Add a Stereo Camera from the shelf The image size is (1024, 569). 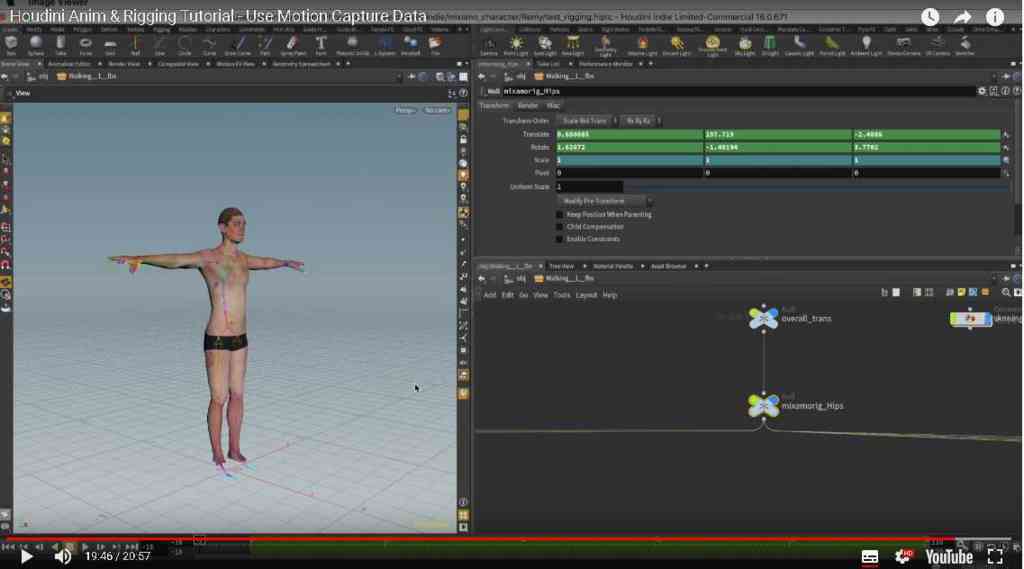pyautogui.click(x=903, y=45)
